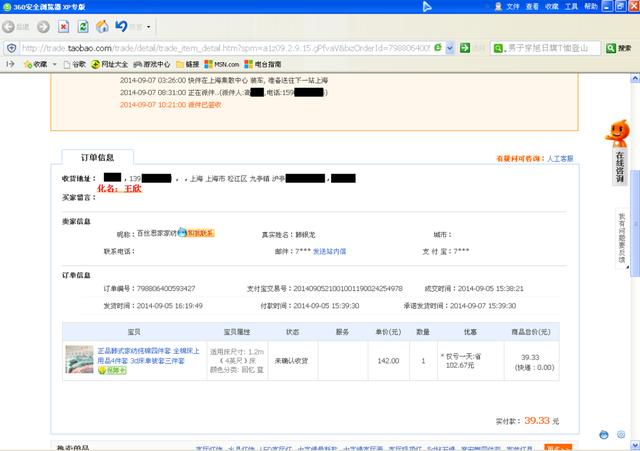Click the red 2014-09-07 10:21:00 tracking entry
Viewport: 640px width, 451px height.
pos(171,105)
